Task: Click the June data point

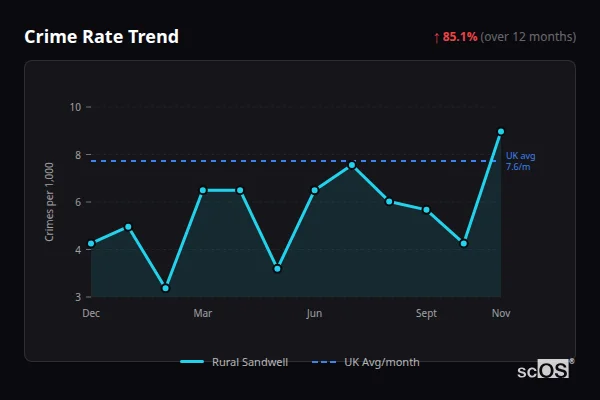Action: point(315,190)
